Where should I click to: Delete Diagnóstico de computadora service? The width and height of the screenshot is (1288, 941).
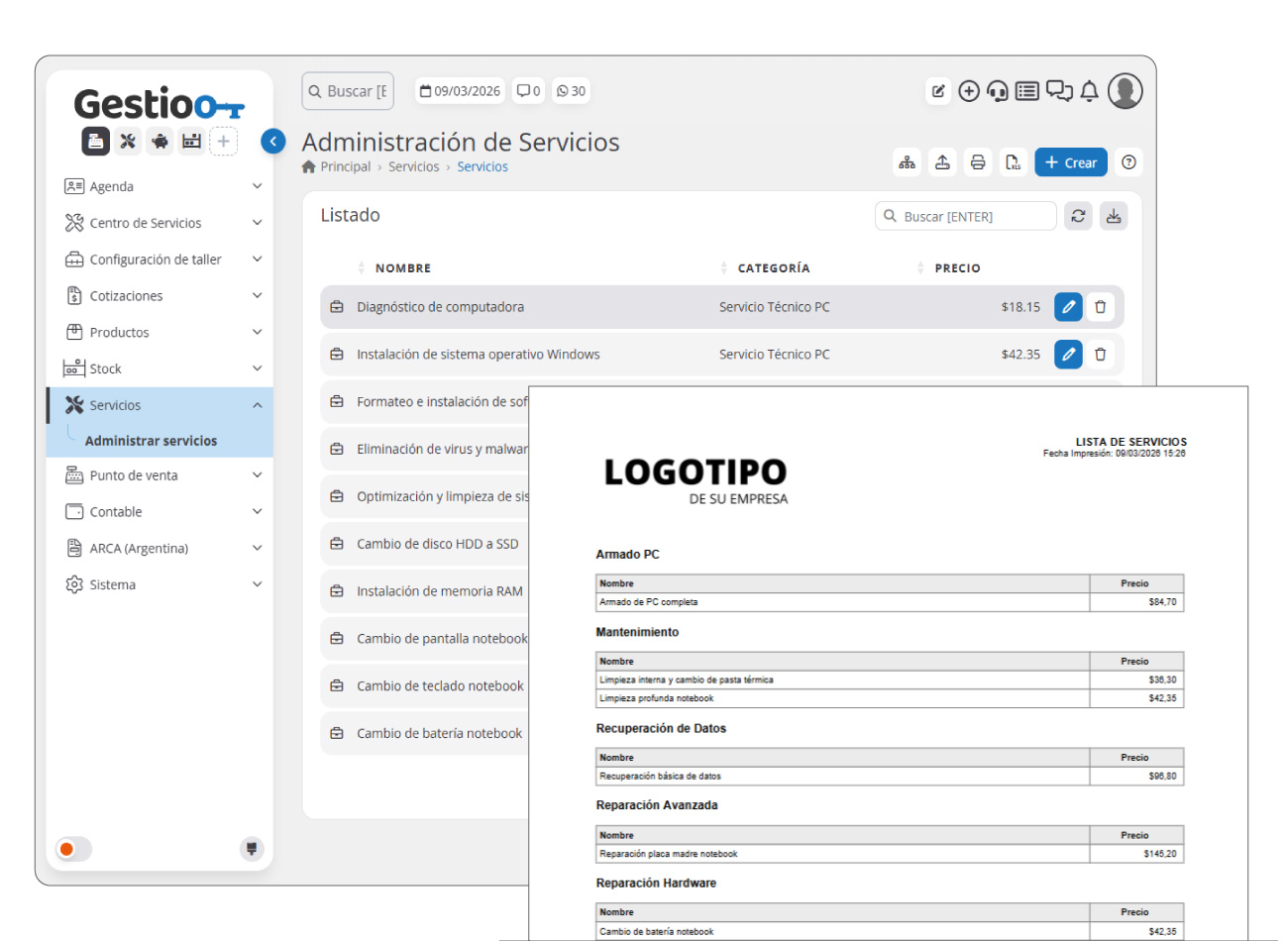(x=1100, y=307)
